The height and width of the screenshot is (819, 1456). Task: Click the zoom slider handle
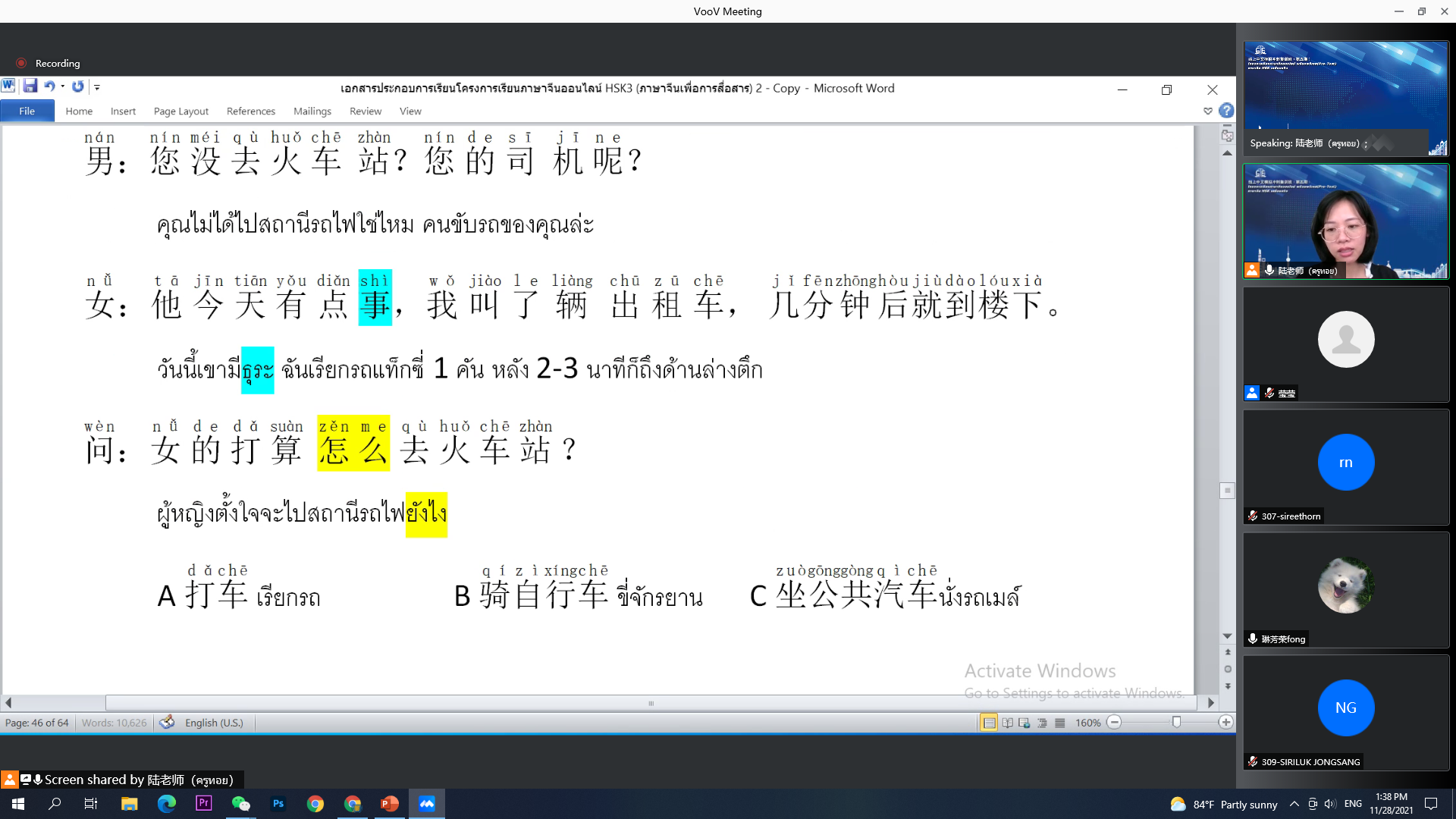tap(1176, 723)
